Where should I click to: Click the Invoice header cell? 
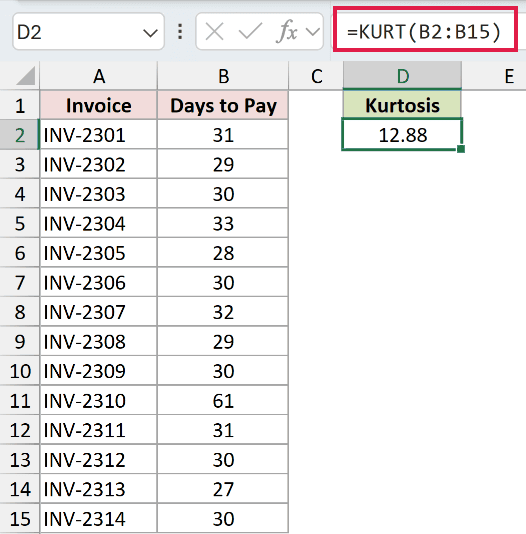pyautogui.click(x=99, y=105)
